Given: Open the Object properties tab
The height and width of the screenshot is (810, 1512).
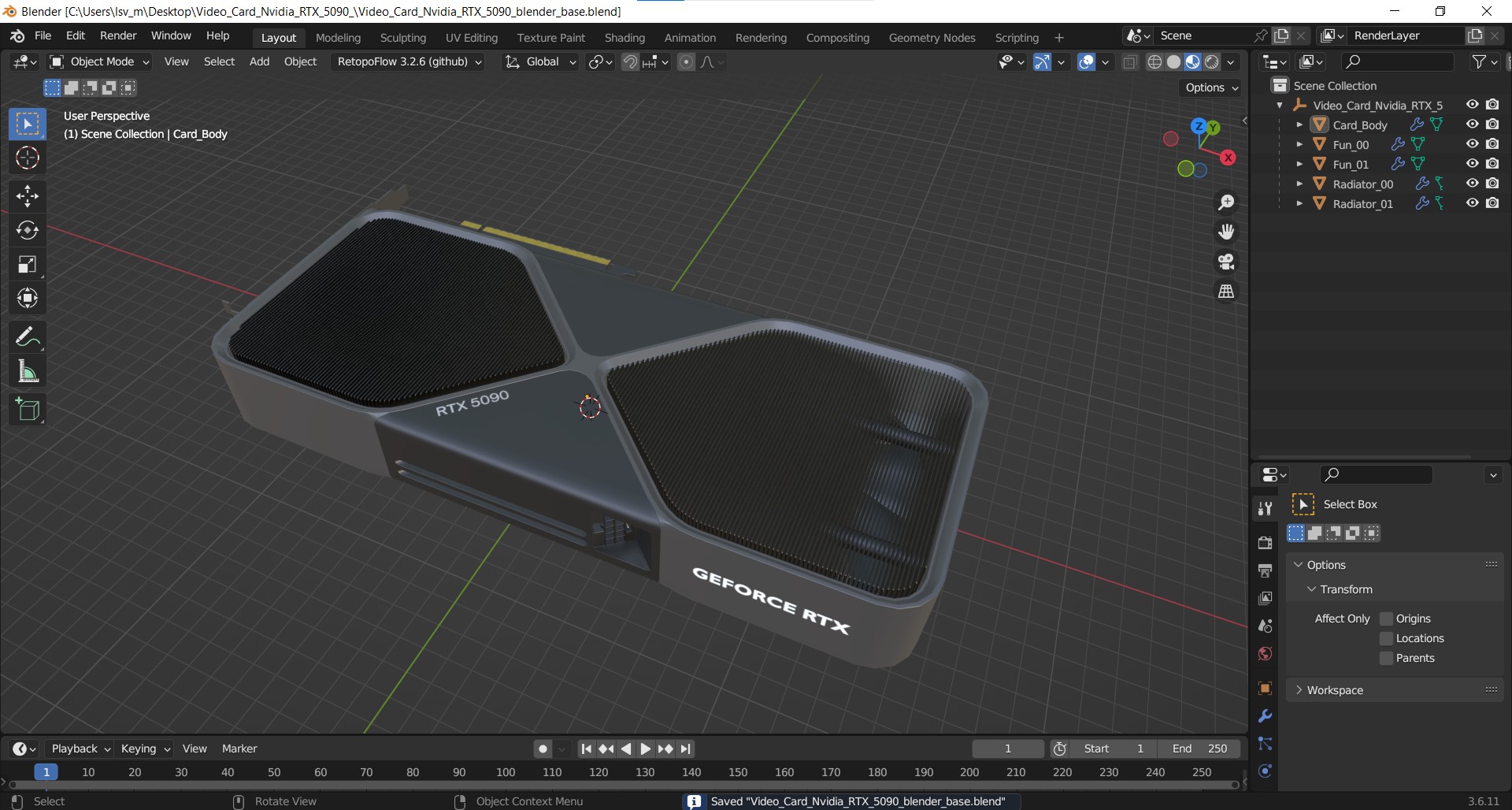Looking at the screenshot, I should pyautogui.click(x=1265, y=689).
